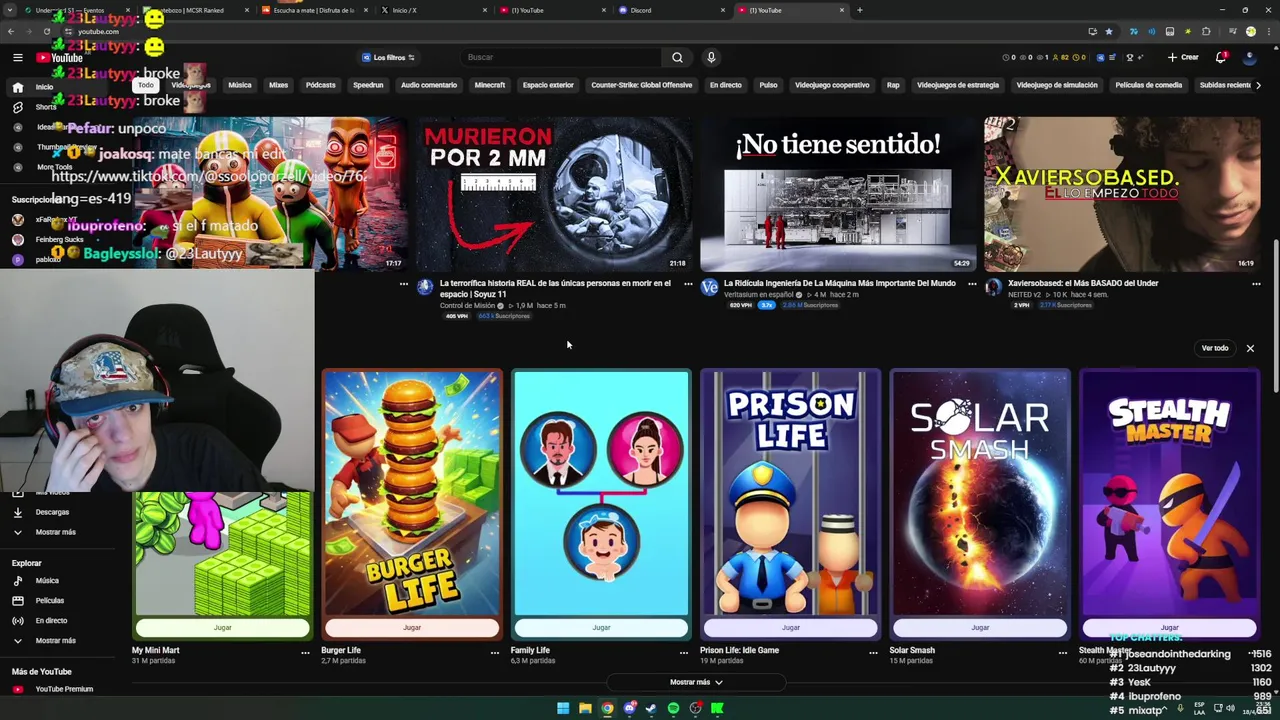Open Control de Misión channel avatar
The image size is (1280, 720).
(426, 288)
